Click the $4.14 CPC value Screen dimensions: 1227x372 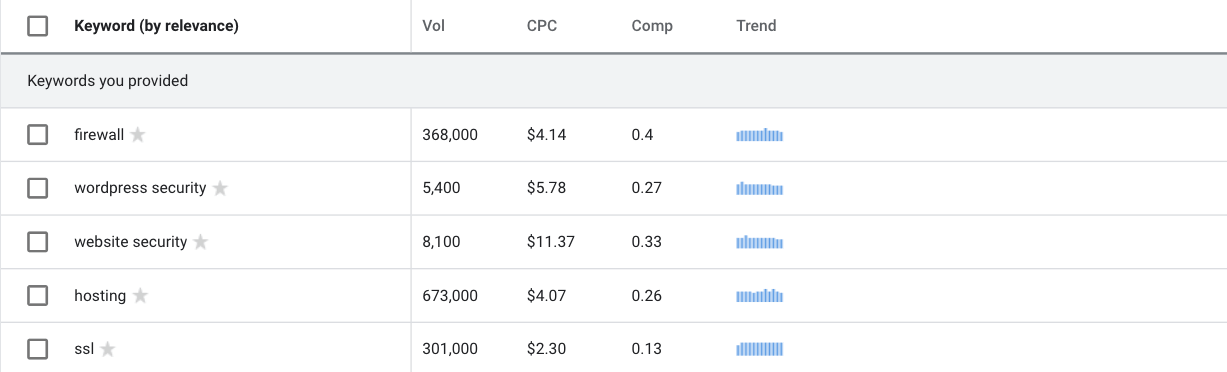(547, 134)
